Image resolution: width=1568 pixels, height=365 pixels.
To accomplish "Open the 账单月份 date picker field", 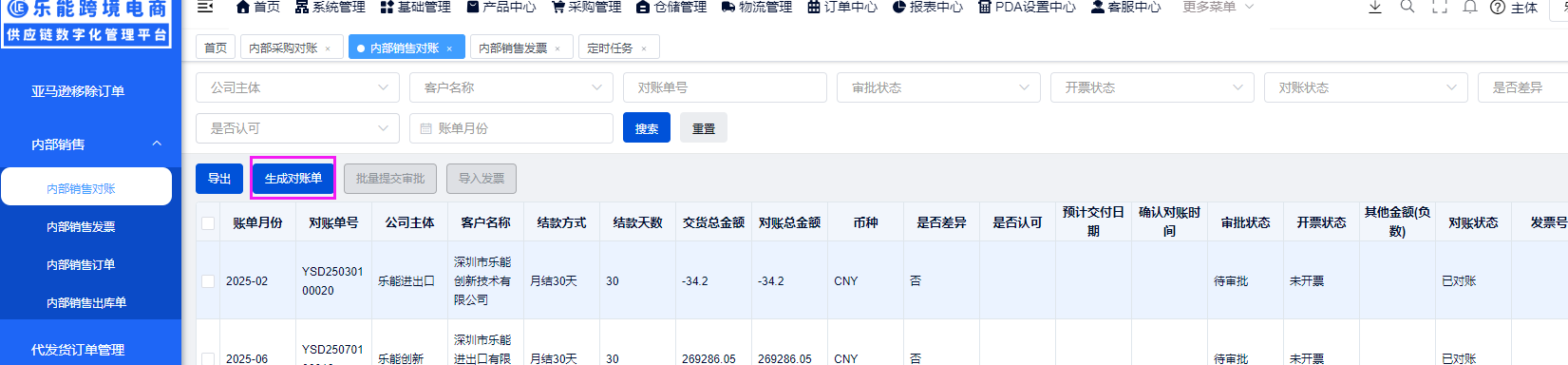I will [511, 128].
